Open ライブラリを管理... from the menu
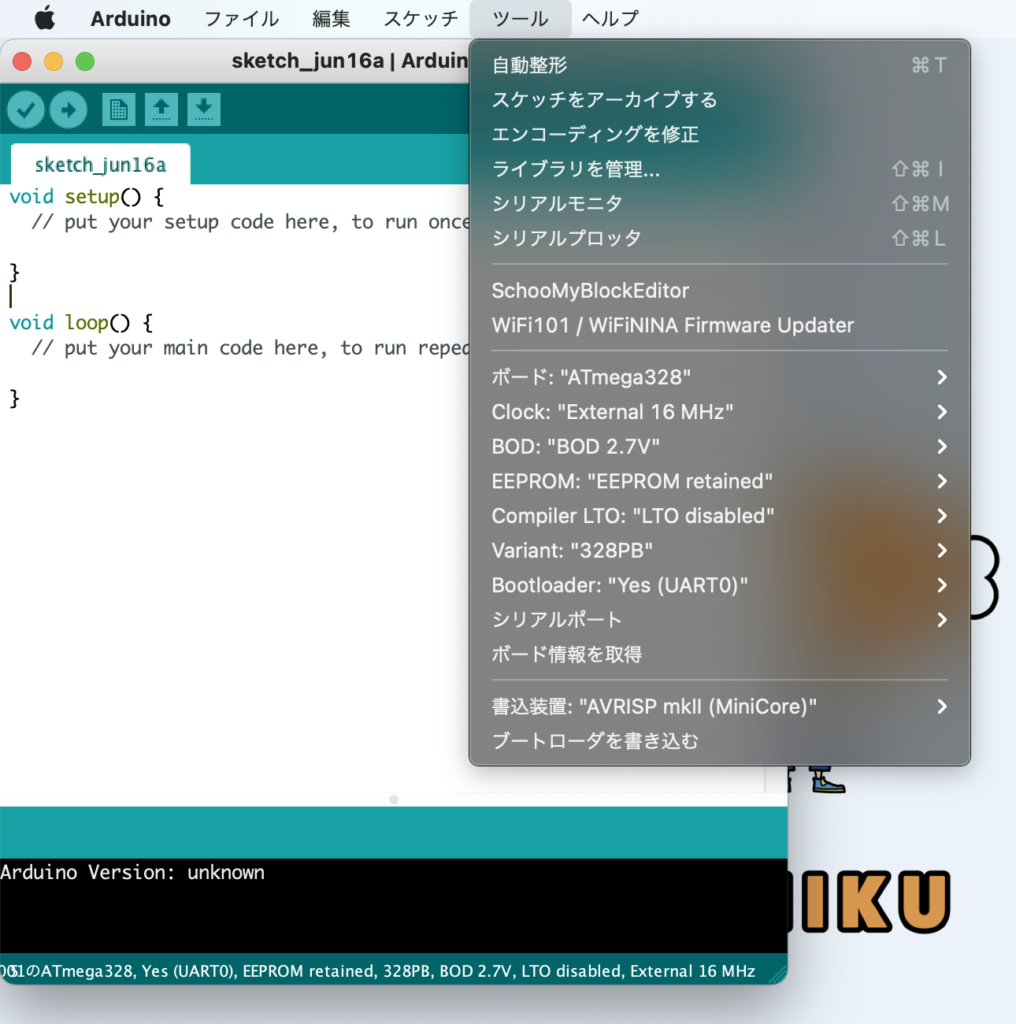 tap(720, 168)
